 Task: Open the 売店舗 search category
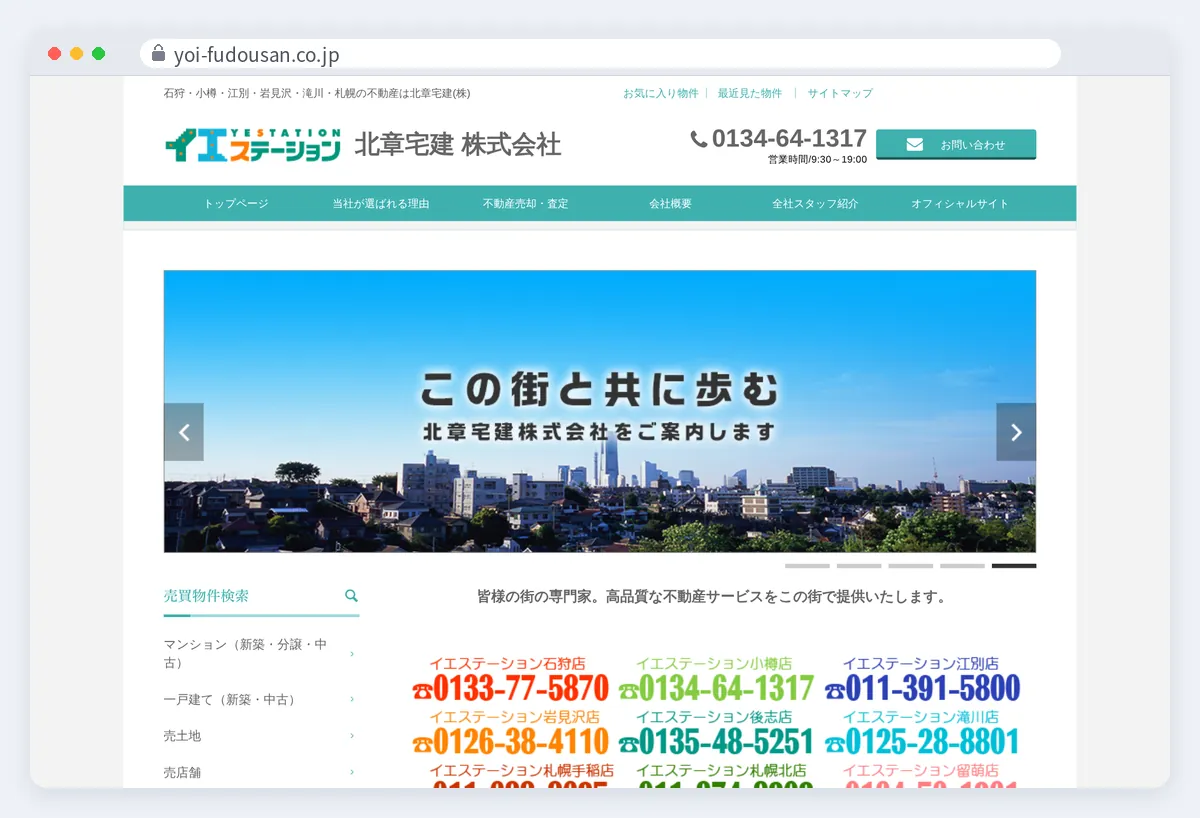pyautogui.click(x=182, y=772)
